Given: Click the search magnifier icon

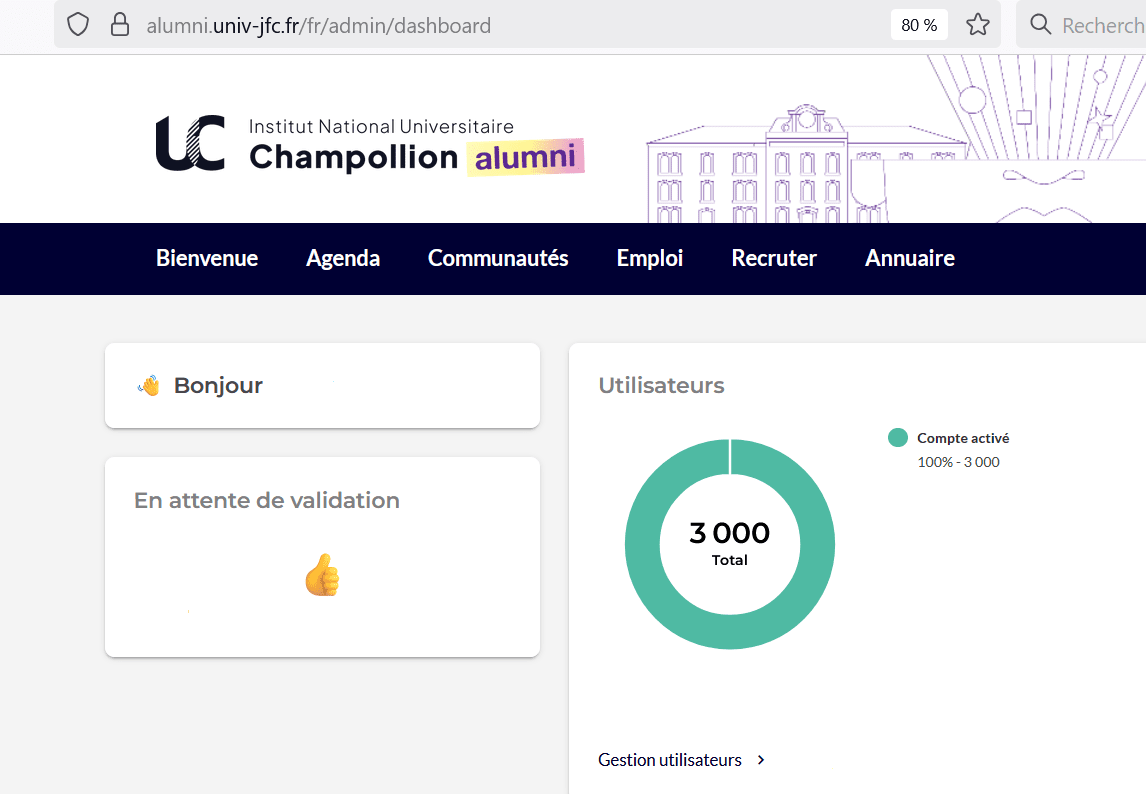Looking at the screenshot, I should 1040,25.
